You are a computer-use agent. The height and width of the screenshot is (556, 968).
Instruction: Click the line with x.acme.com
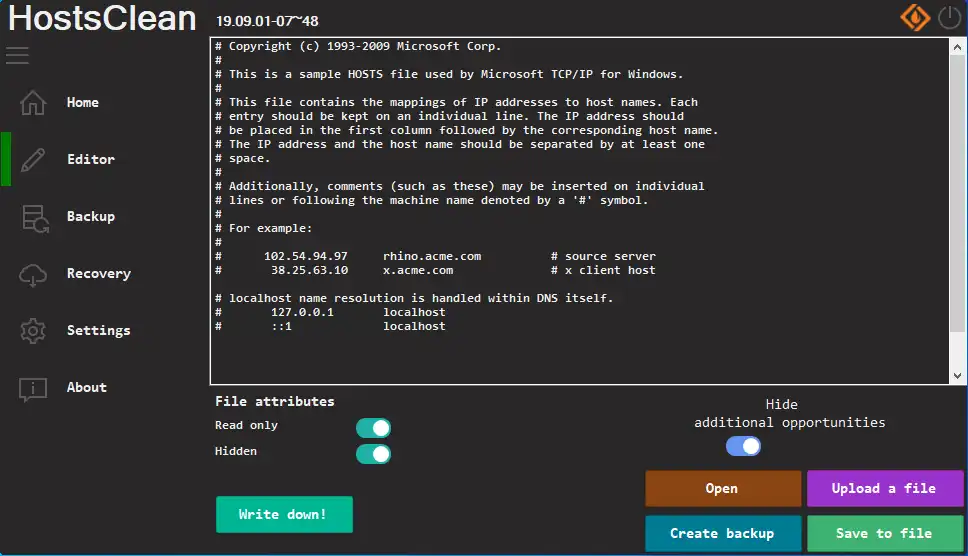point(435,270)
